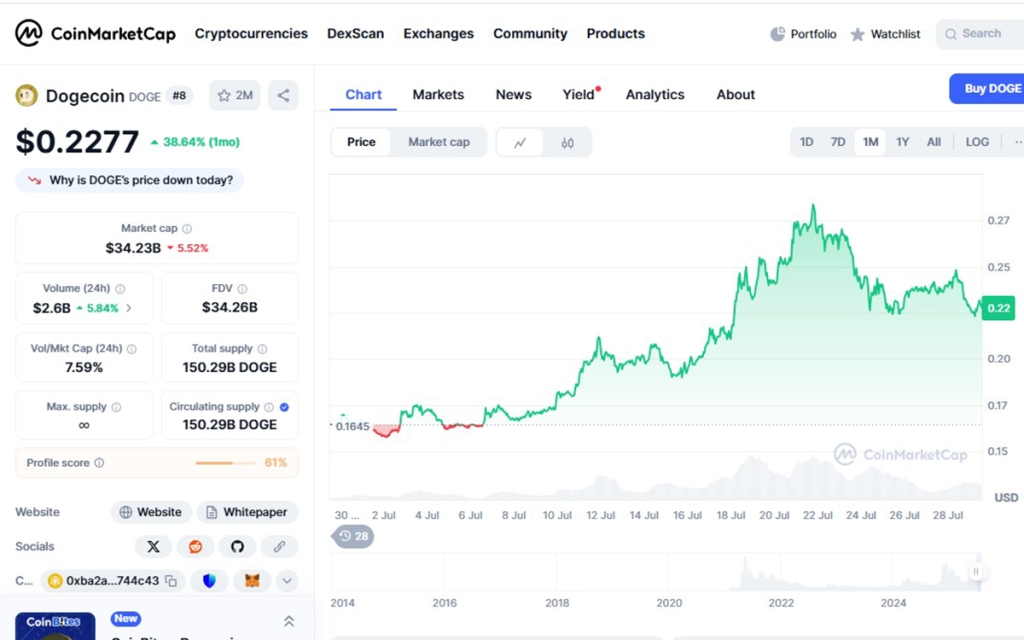
Task: Toggle LOG scale on chart
Action: (977, 142)
